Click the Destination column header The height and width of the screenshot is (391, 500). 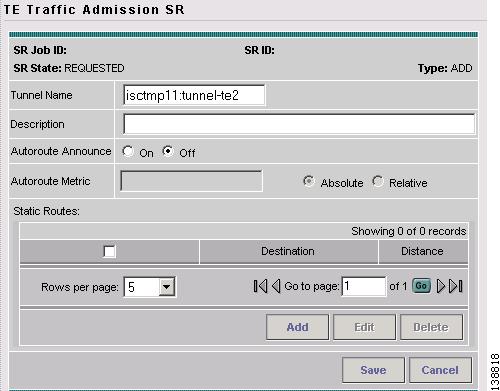click(x=288, y=251)
